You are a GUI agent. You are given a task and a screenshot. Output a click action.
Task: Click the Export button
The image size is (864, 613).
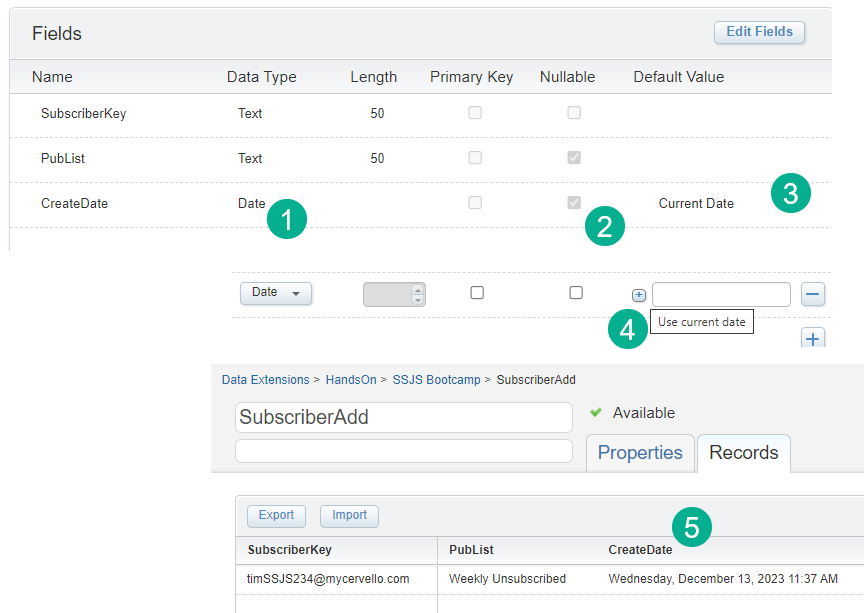coord(276,516)
